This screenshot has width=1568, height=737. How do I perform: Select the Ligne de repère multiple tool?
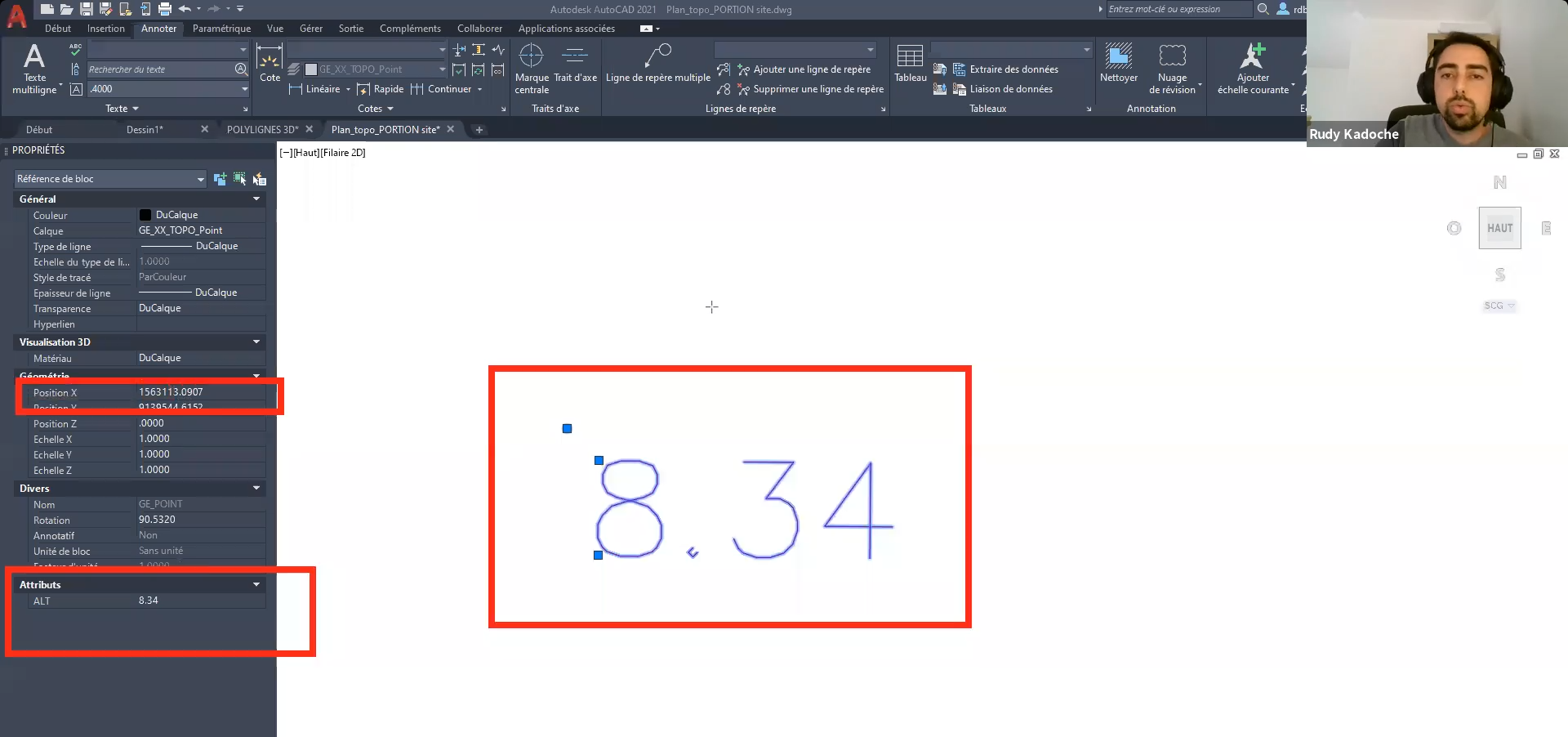pyautogui.click(x=658, y=64)
